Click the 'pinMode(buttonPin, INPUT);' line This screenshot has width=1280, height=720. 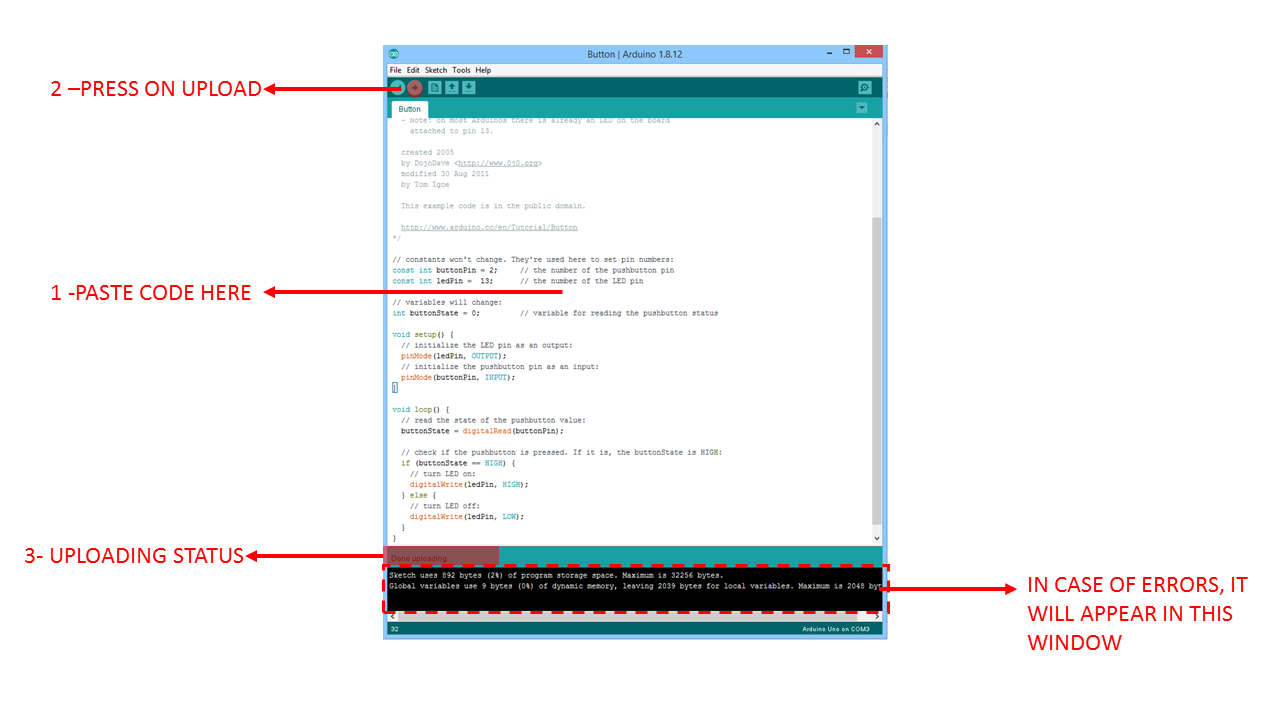tap(458, 377)
